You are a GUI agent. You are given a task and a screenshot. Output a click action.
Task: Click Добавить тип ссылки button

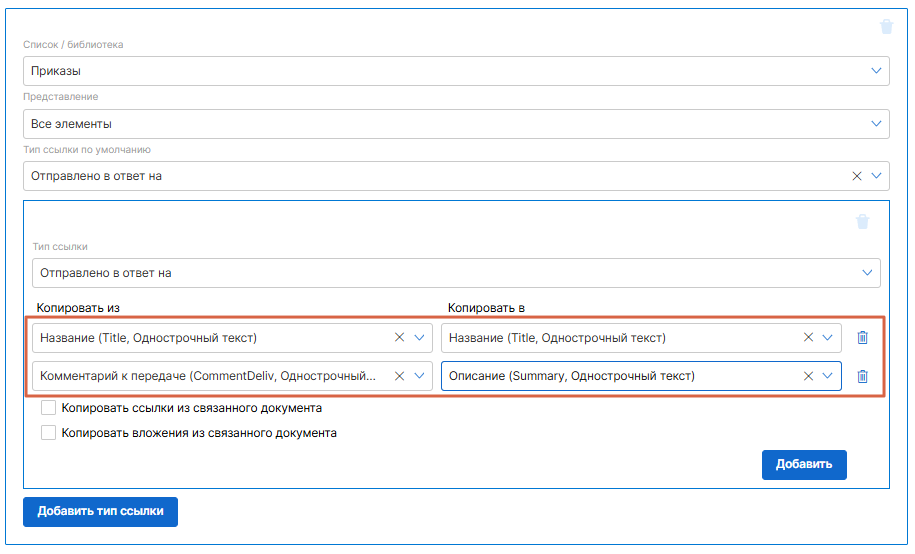[x=100, y=511]
